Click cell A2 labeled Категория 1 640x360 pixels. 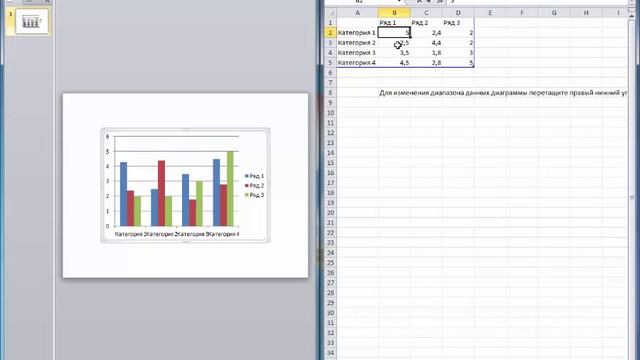[x=357, y=33]
